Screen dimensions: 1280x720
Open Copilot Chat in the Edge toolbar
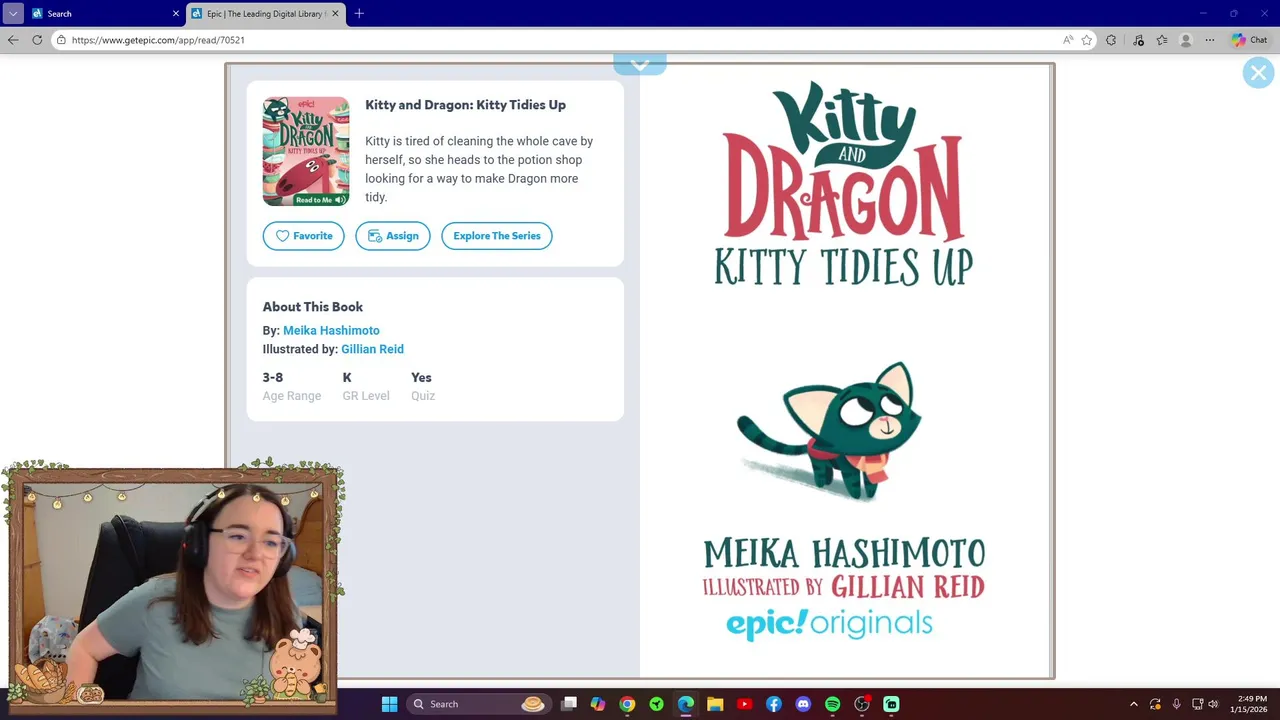point(1250,40)
